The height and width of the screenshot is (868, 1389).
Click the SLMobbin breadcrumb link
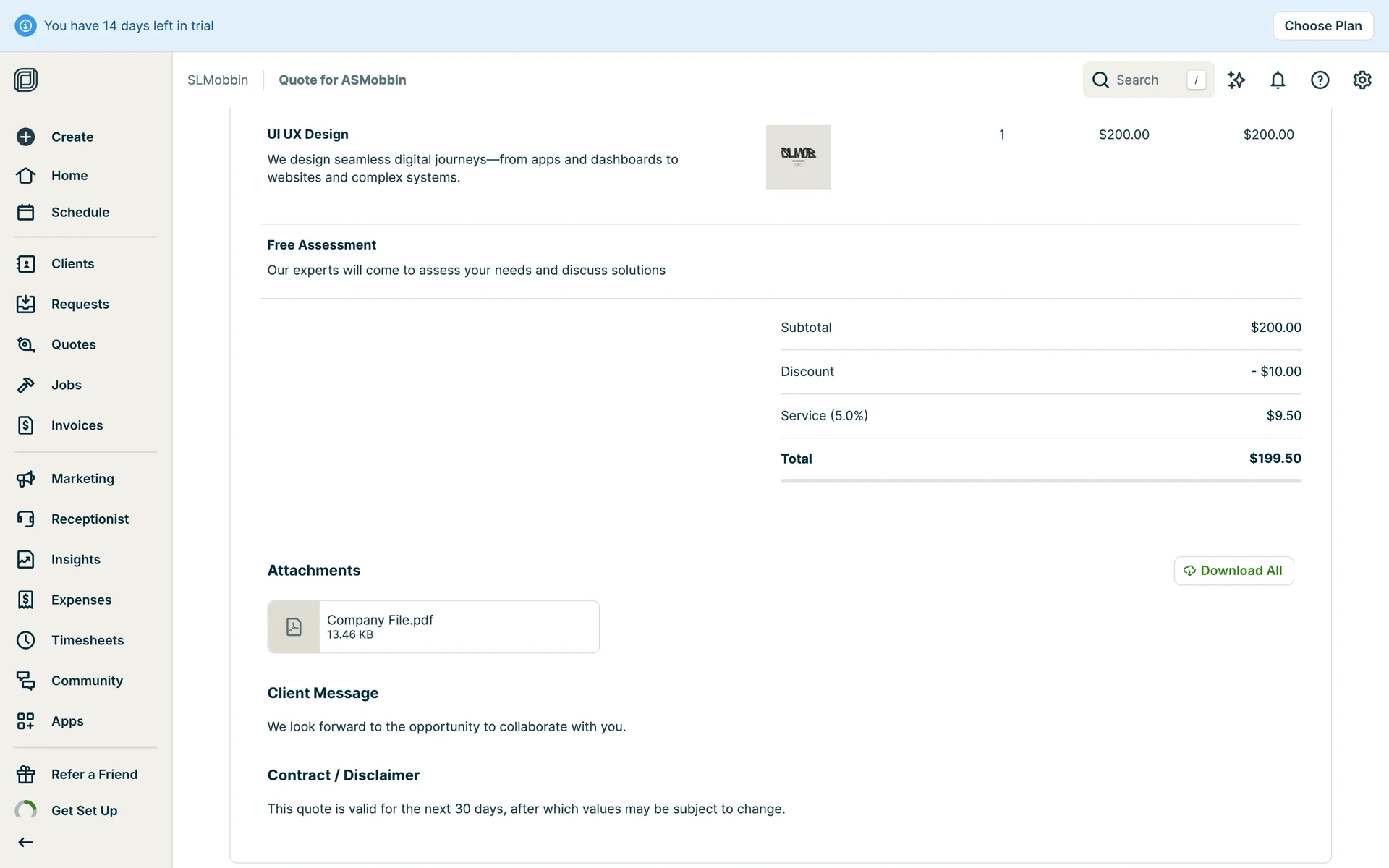217,80
